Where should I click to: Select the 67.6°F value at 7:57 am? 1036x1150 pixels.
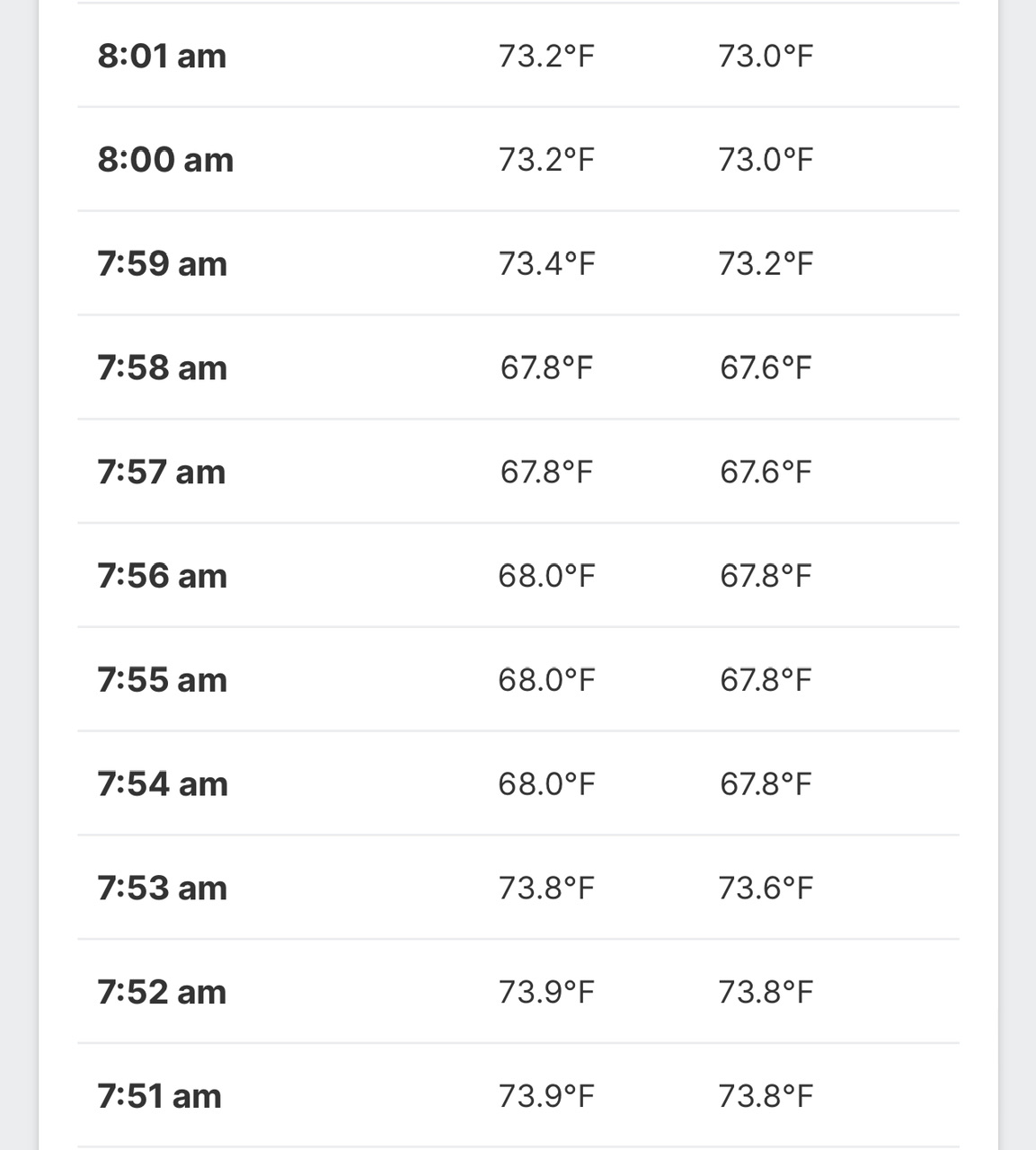766,473
